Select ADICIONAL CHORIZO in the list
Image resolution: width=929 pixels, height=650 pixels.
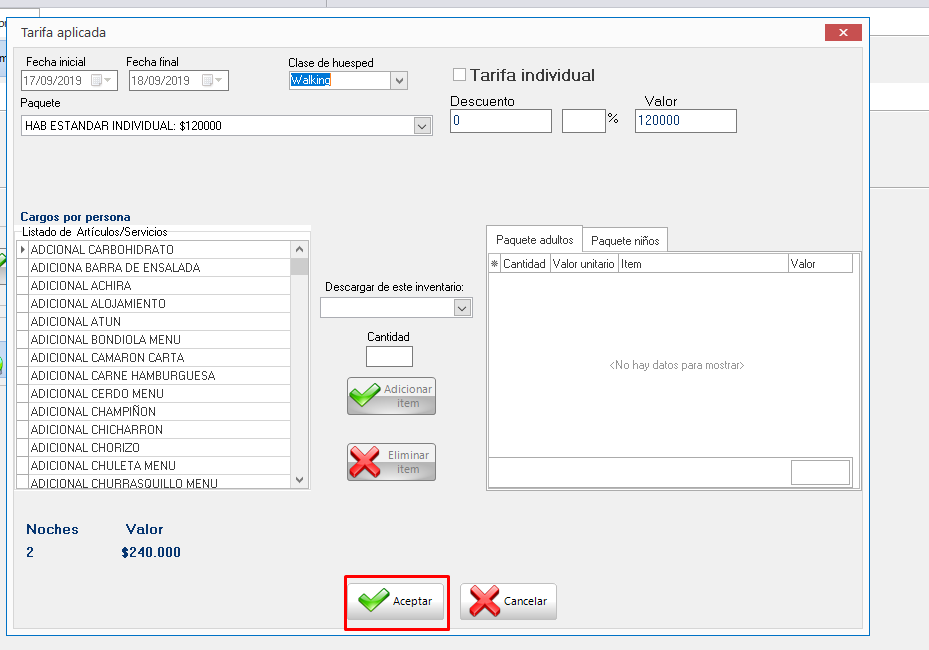pyautogui.click(x=85, y=448)
